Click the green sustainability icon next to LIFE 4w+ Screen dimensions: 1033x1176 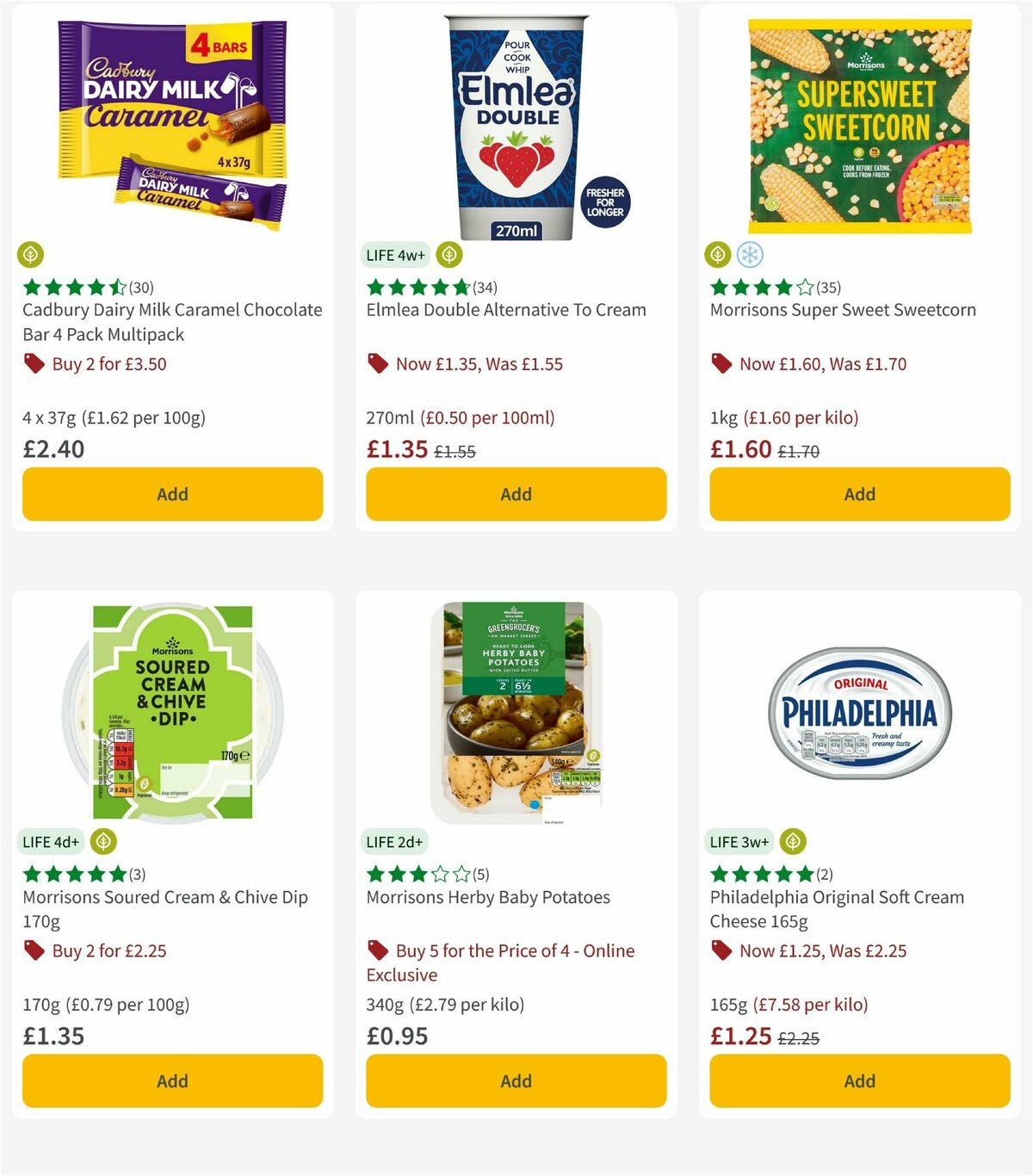[448, 255]
